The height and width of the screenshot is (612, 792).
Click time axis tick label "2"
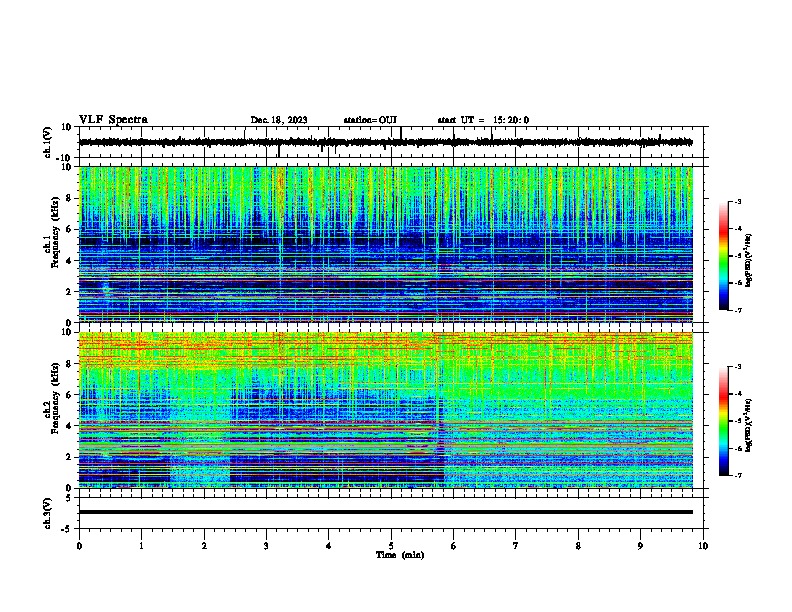click(x=204, y=546)
